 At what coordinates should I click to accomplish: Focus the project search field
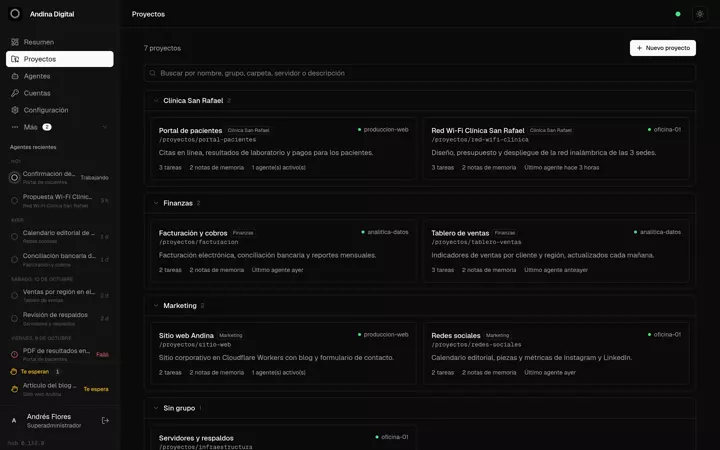[x=420, y=73]
